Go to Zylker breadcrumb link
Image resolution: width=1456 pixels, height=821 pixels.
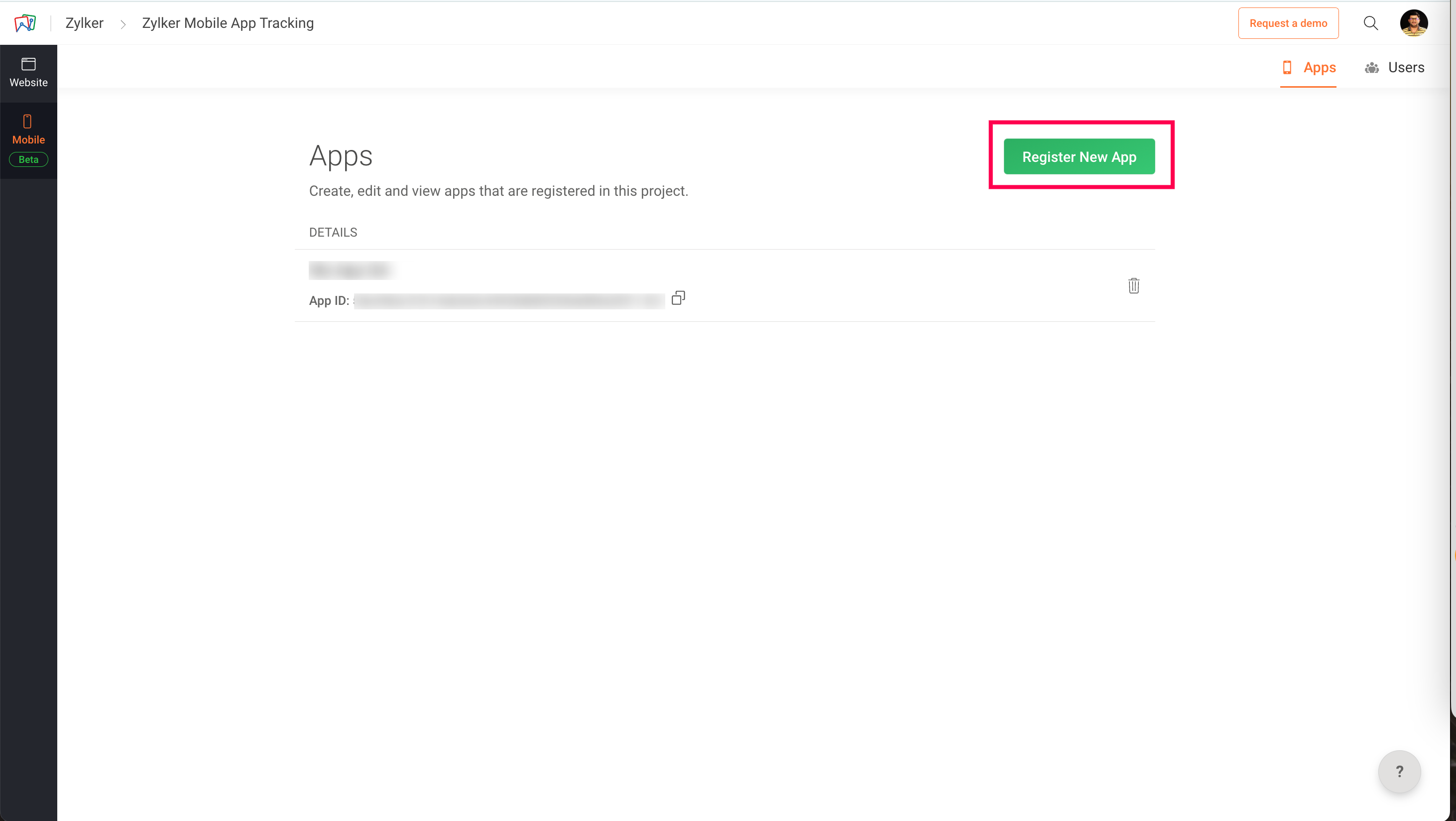(x=84, y=23)
